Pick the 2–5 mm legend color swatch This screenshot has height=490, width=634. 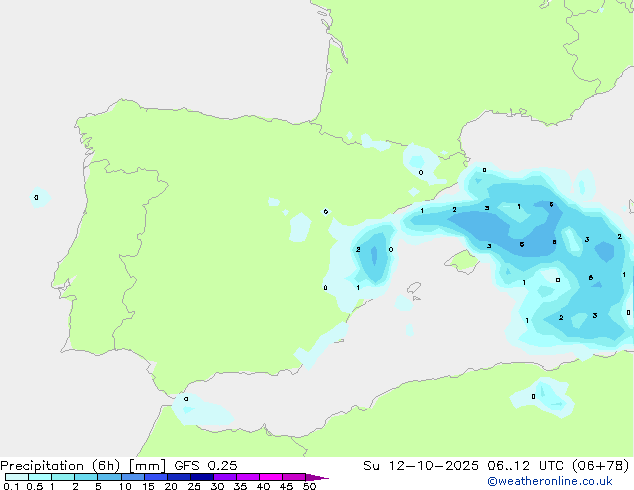tap(86, 477)
